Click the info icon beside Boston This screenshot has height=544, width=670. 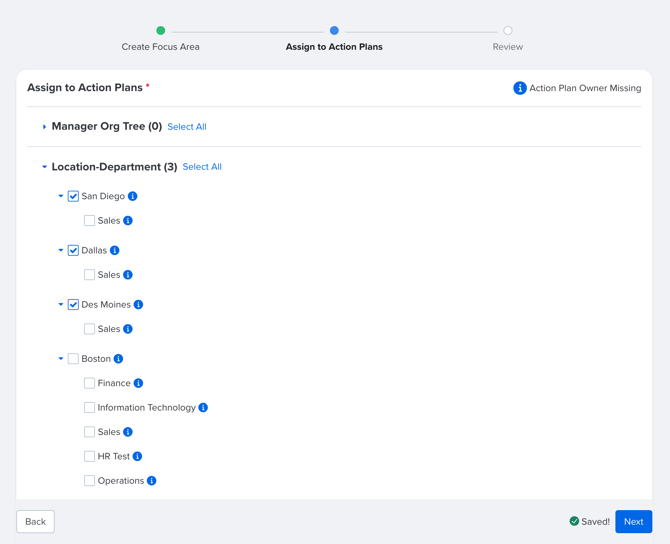[119, 359]
